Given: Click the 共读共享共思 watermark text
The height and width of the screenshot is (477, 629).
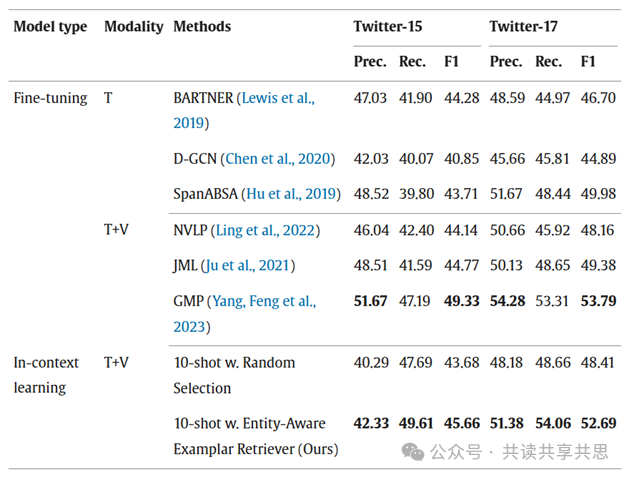Looking at the screenshot, I should tap(555, 452).
